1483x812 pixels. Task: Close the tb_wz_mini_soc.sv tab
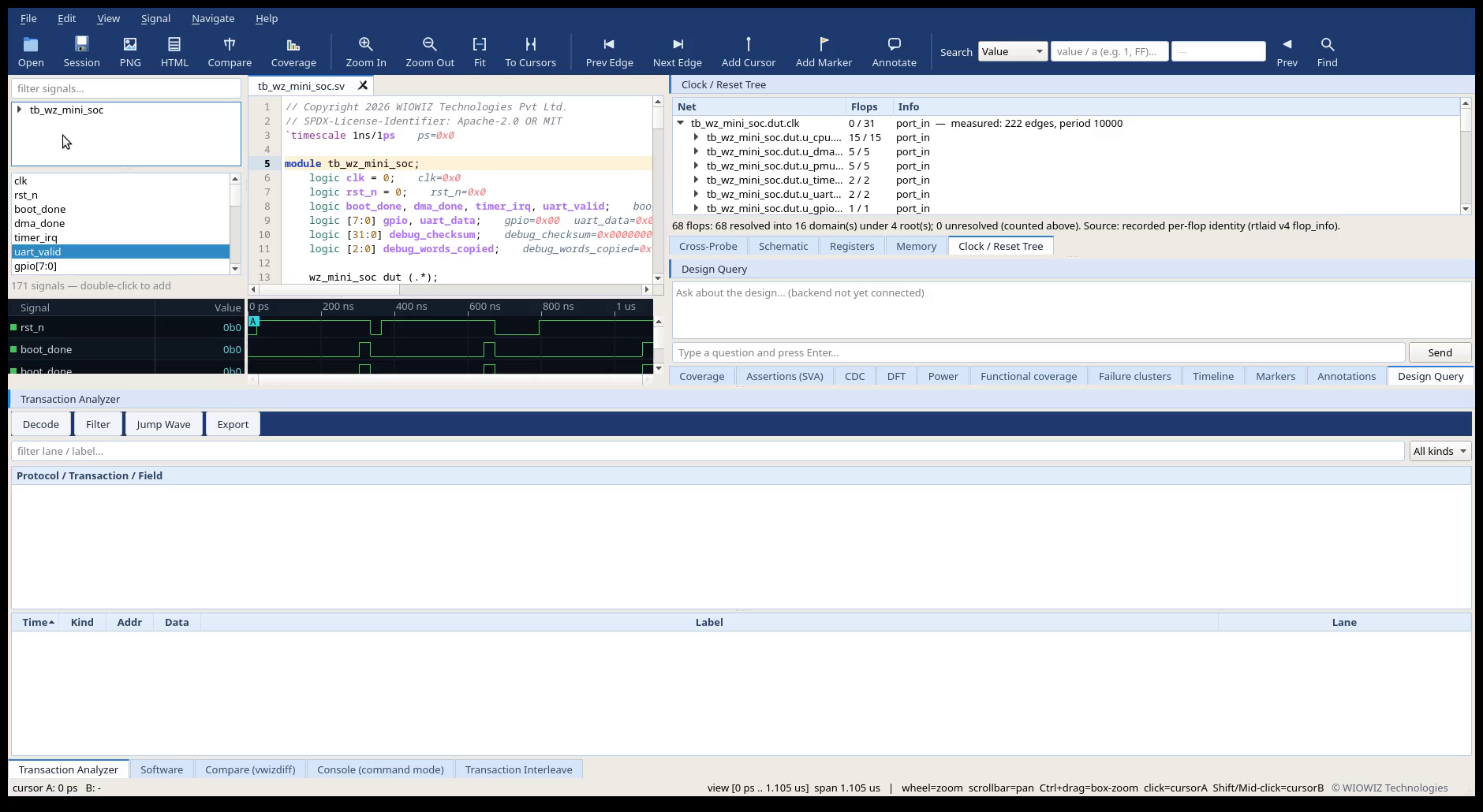click(363, 85)
